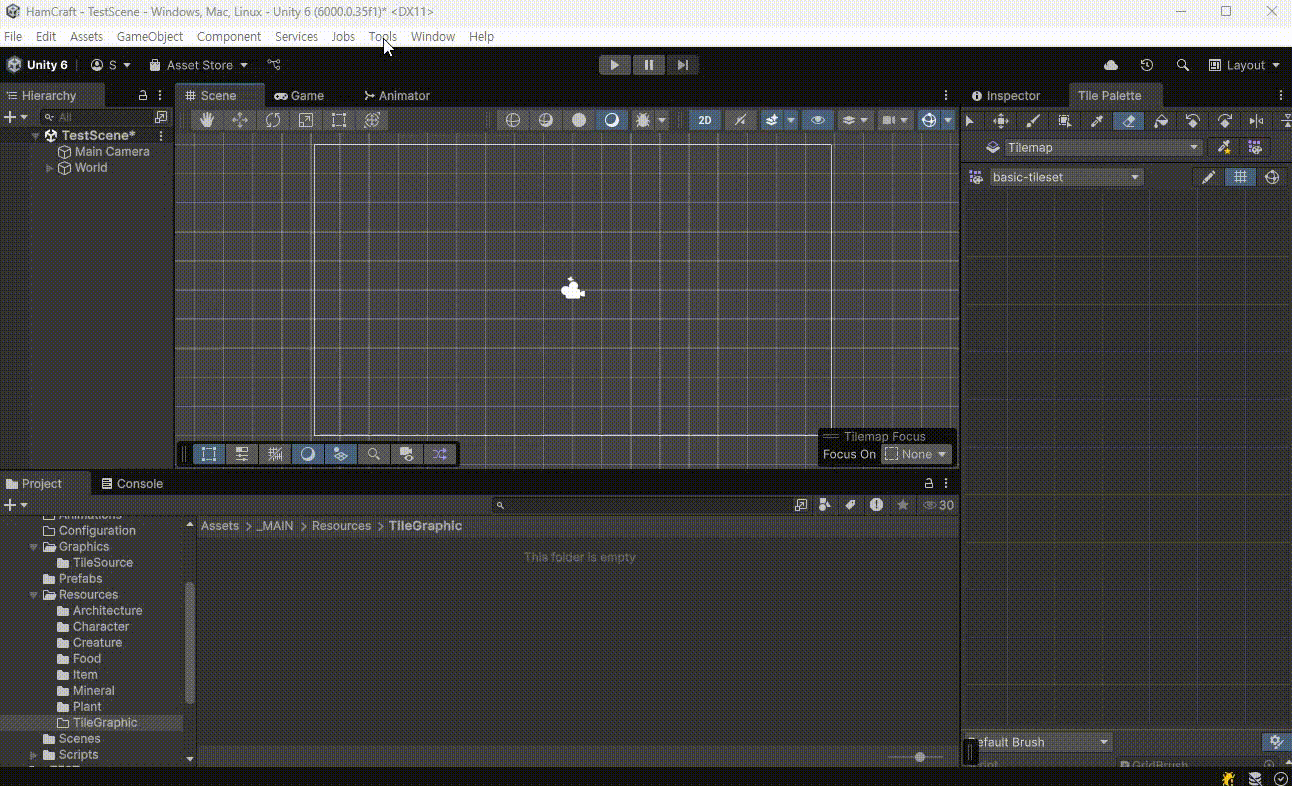Select the Tile Palette eyedropper picker tool
Screen dimensions: 1292x786
click(x=1097, y=121)
